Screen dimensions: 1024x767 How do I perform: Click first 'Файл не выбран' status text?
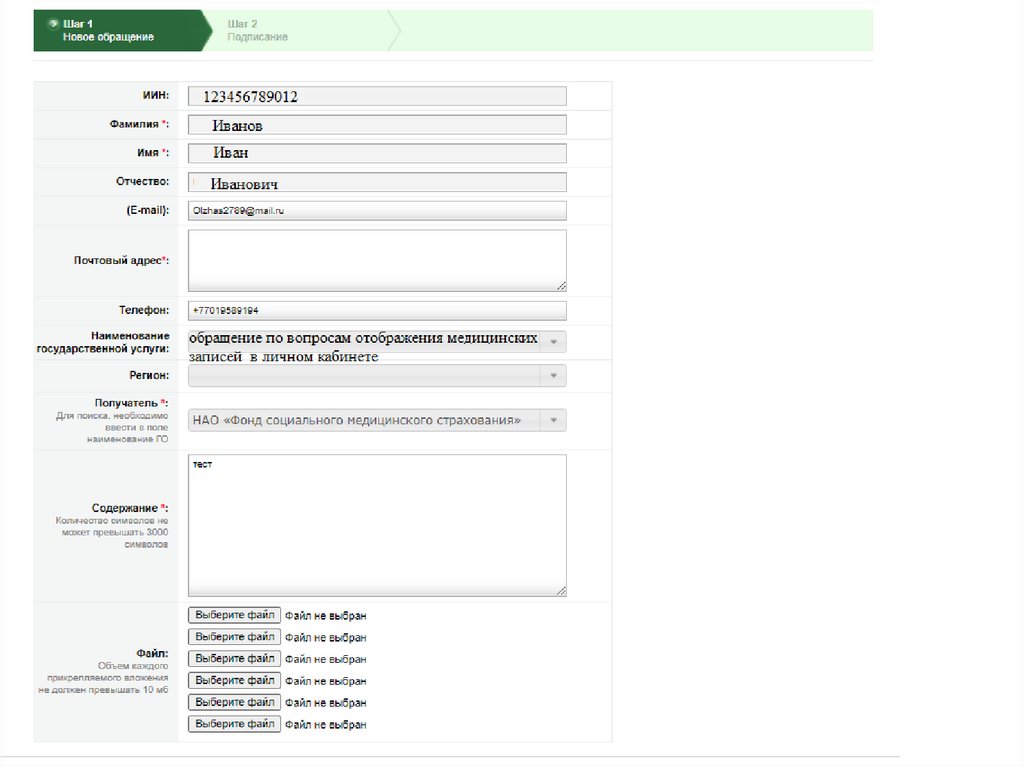(325, 615)
